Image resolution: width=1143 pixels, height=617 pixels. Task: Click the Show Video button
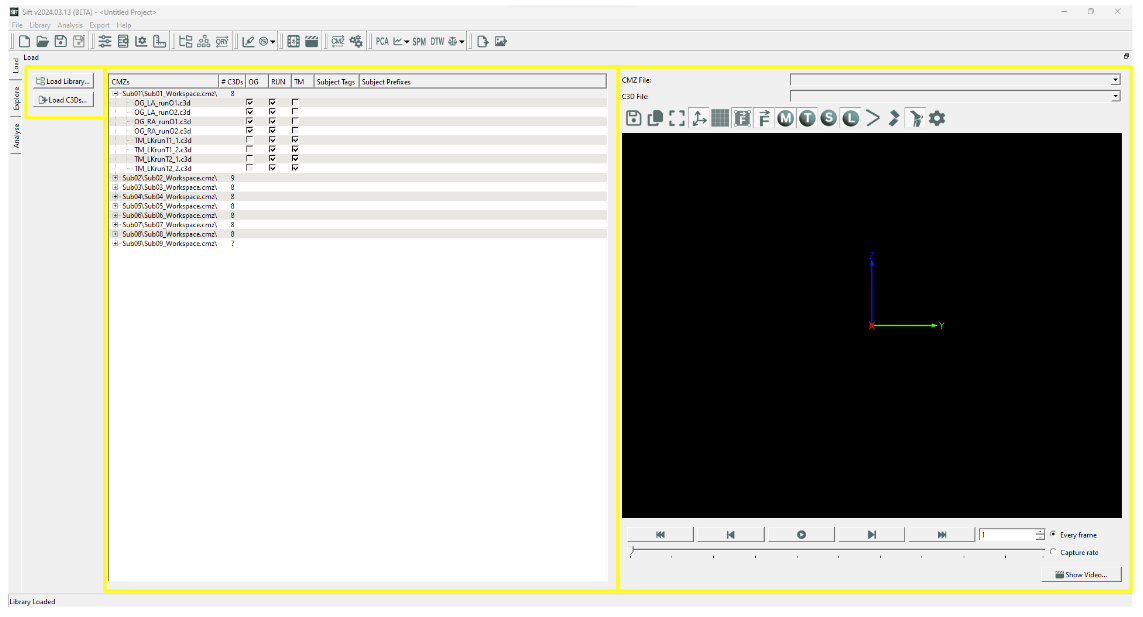1082,575
